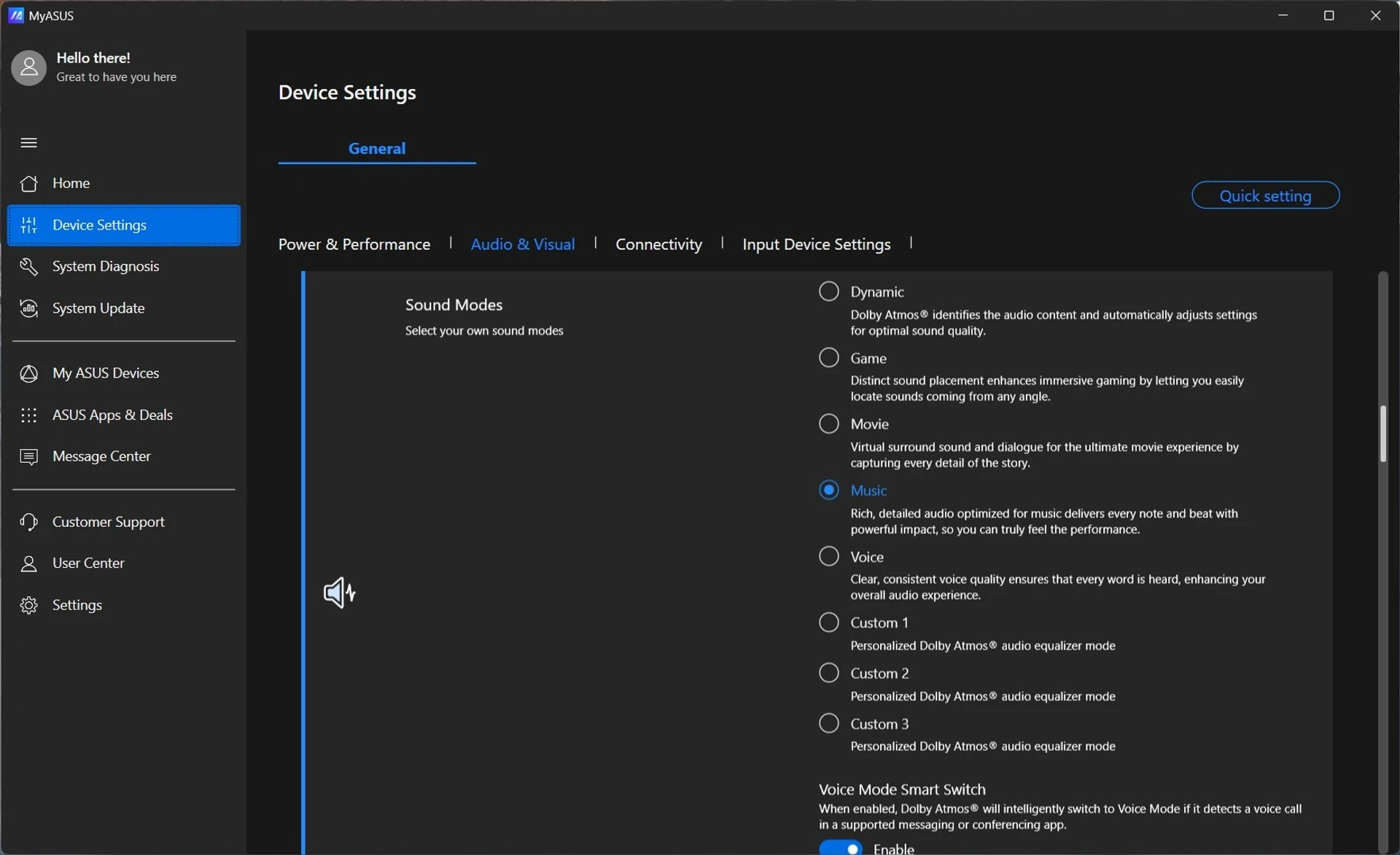Click the Message Center chat icon
Viewport: 1400px width, 855px height.
coord(28,456)
